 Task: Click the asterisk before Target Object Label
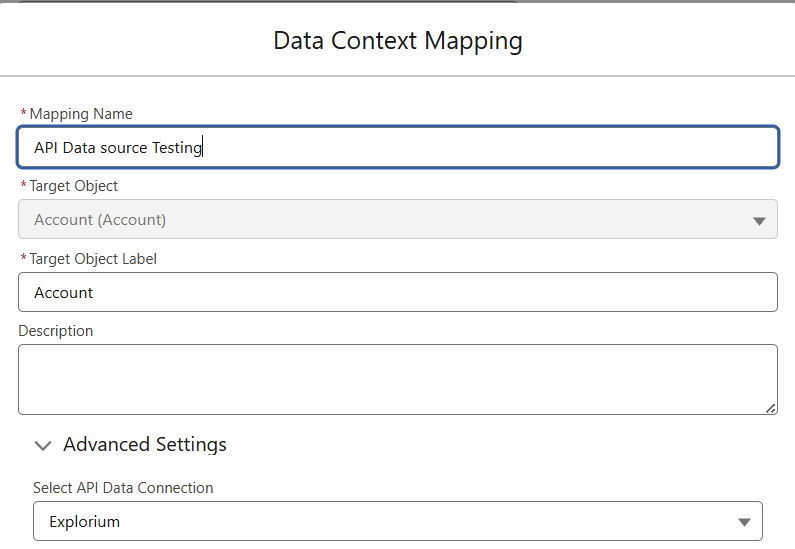pyautogui.click(x=23, y=259)
